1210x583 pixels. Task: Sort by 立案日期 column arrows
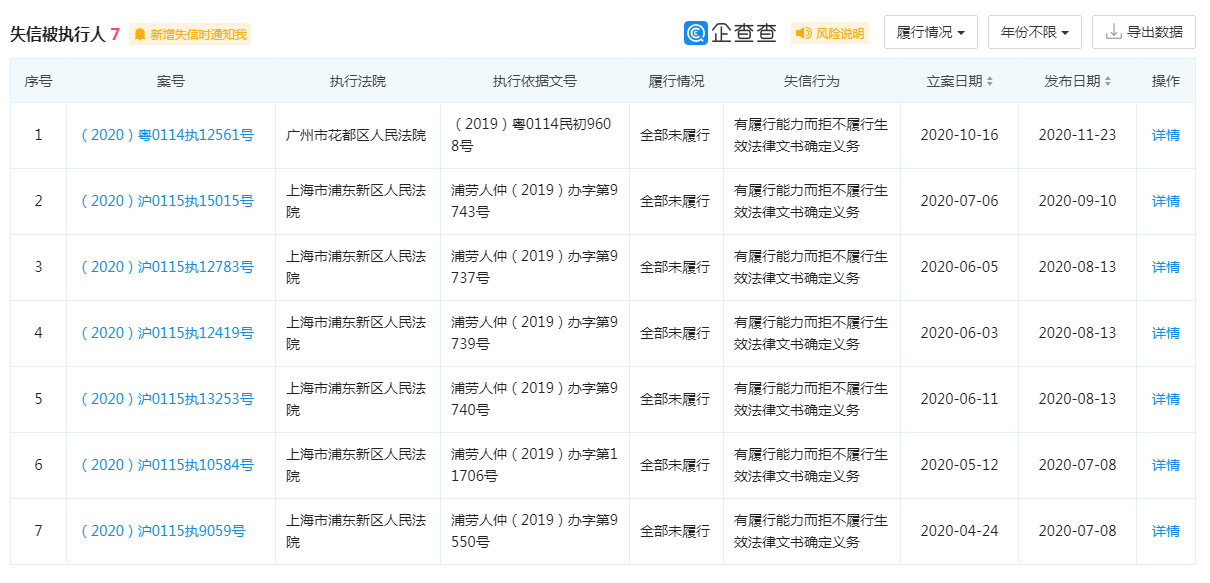tap(990, 82)
